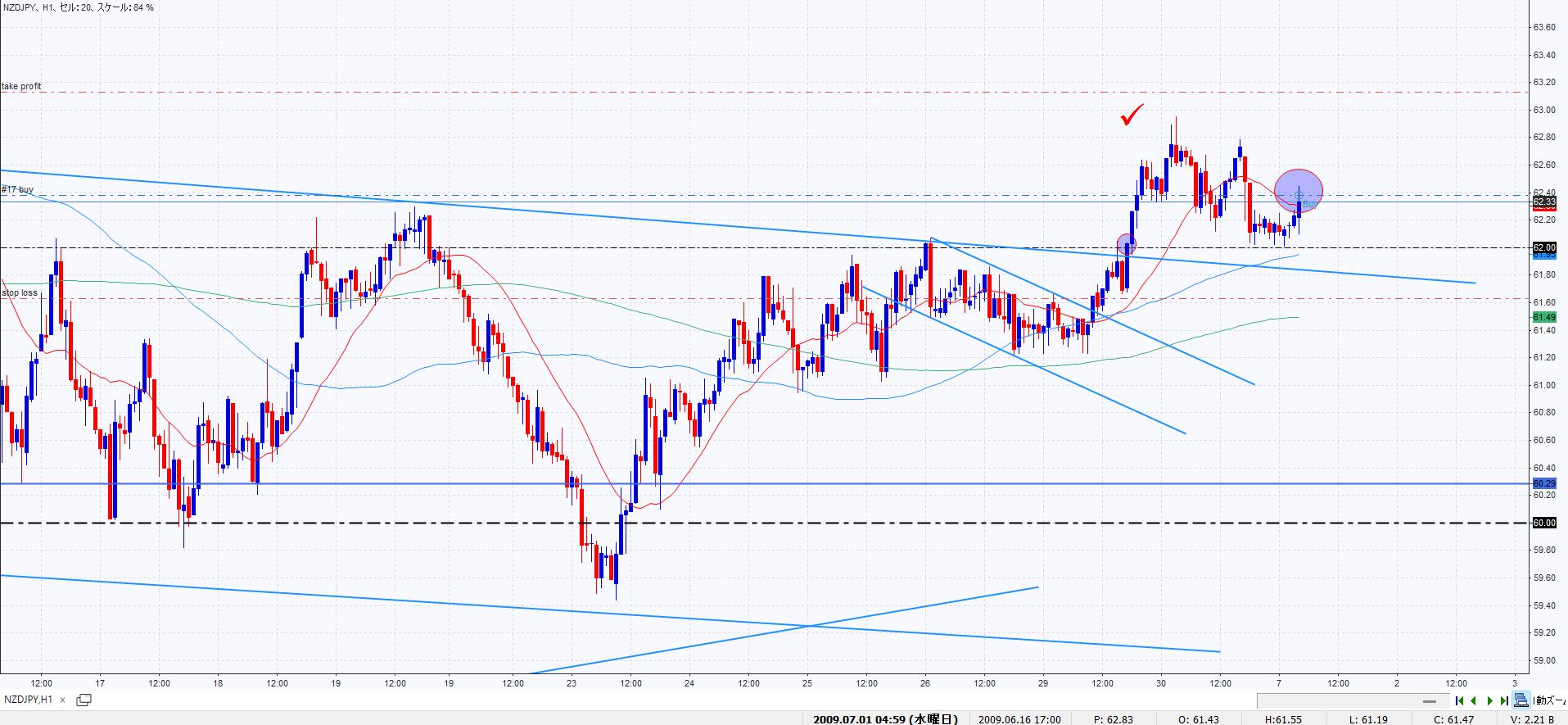
Task: Click the '#17 buy' order label
Action: [18, 189]
